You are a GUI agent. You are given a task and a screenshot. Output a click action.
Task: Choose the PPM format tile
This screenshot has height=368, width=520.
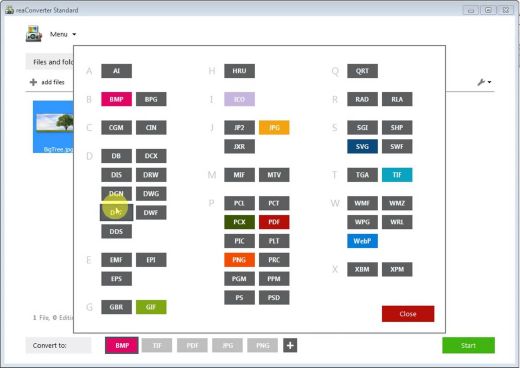(274, 279)
